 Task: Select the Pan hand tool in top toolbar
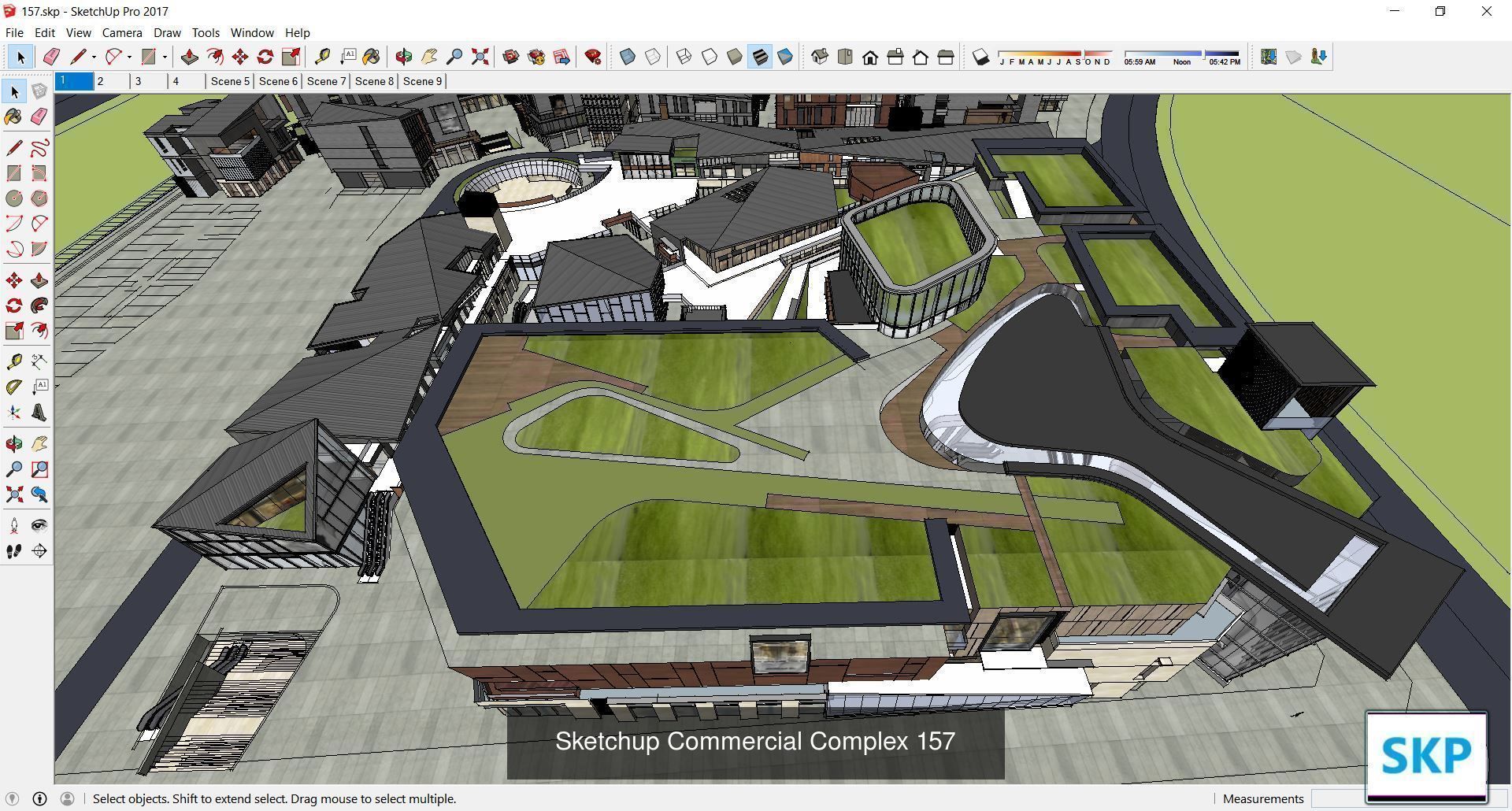429,57
